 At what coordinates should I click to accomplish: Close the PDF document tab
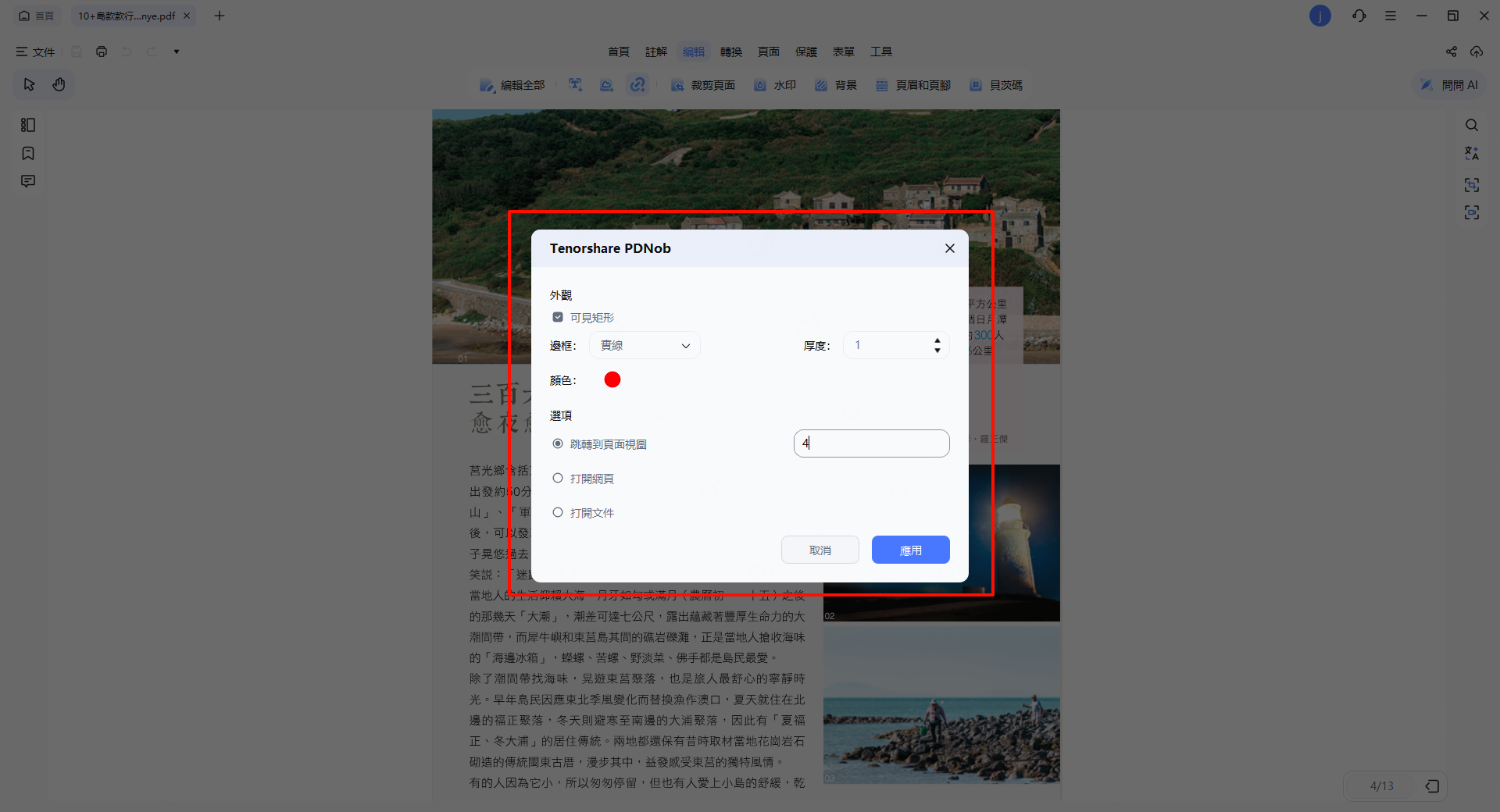tap(187, 16)
